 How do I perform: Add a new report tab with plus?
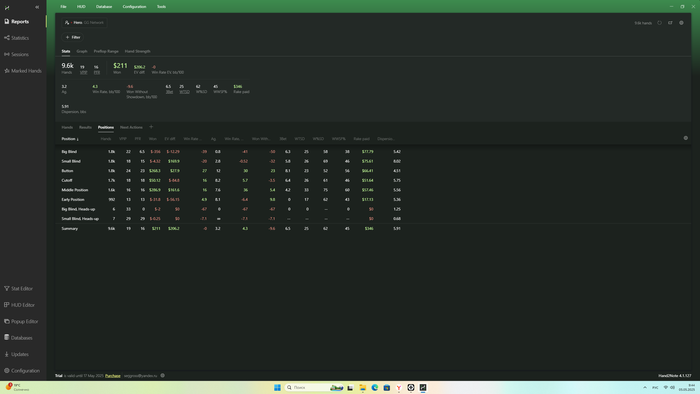151,127
